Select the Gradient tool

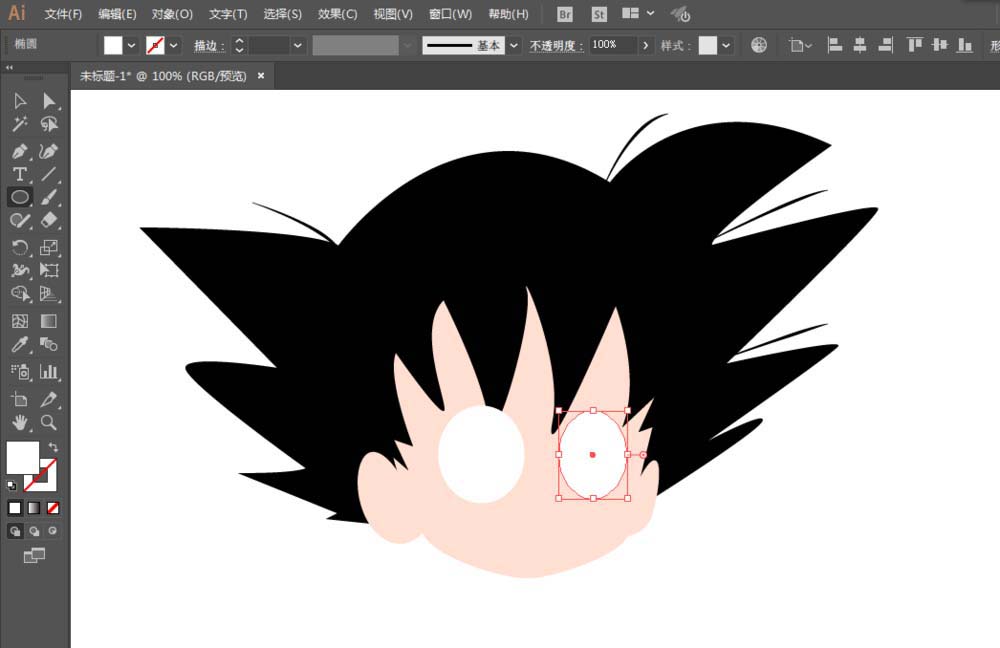click(x=48, y=321)
